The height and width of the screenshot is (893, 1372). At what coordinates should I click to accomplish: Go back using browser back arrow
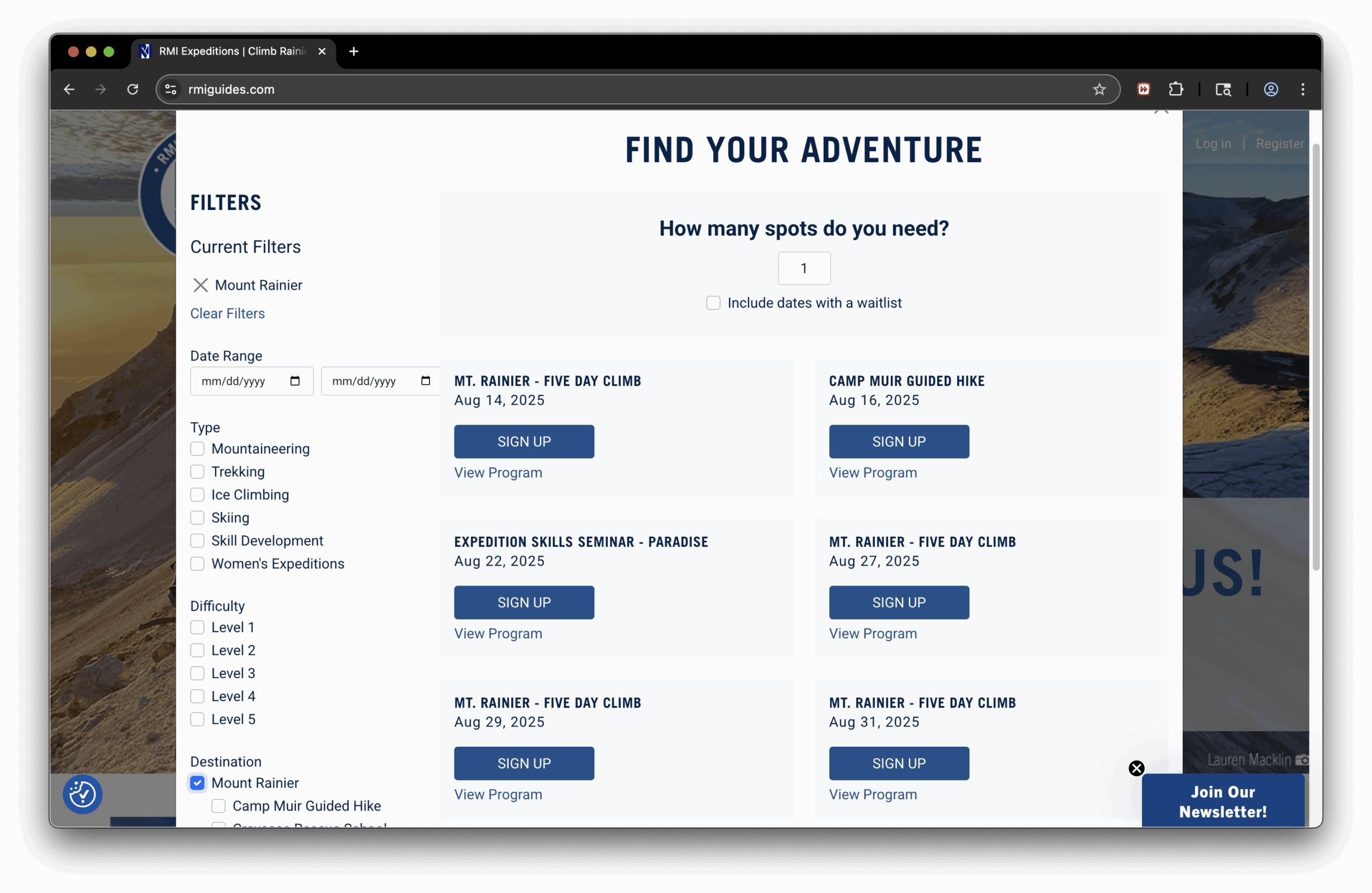point(69,89)
